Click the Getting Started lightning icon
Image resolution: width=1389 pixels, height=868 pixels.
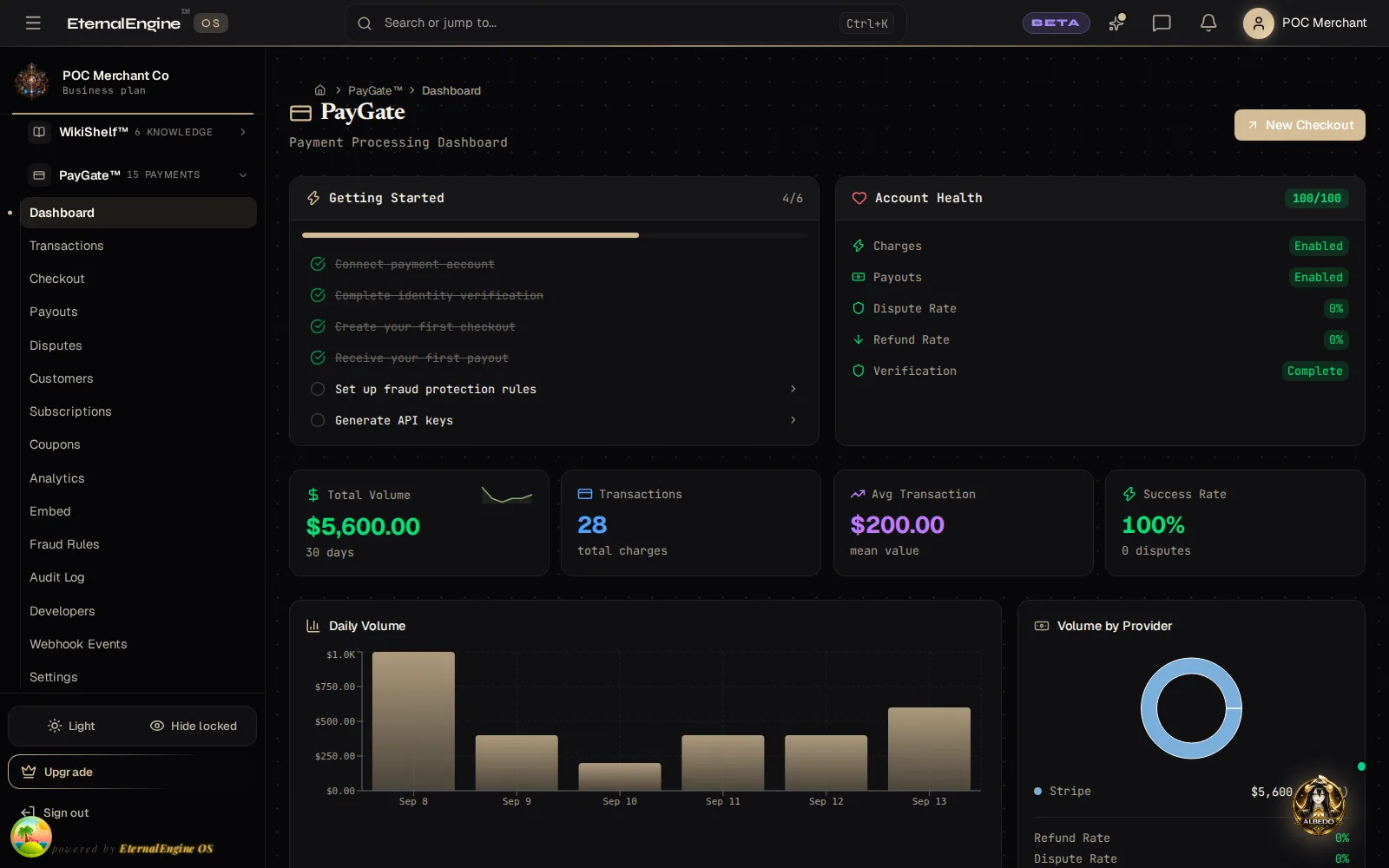(313, 198)
